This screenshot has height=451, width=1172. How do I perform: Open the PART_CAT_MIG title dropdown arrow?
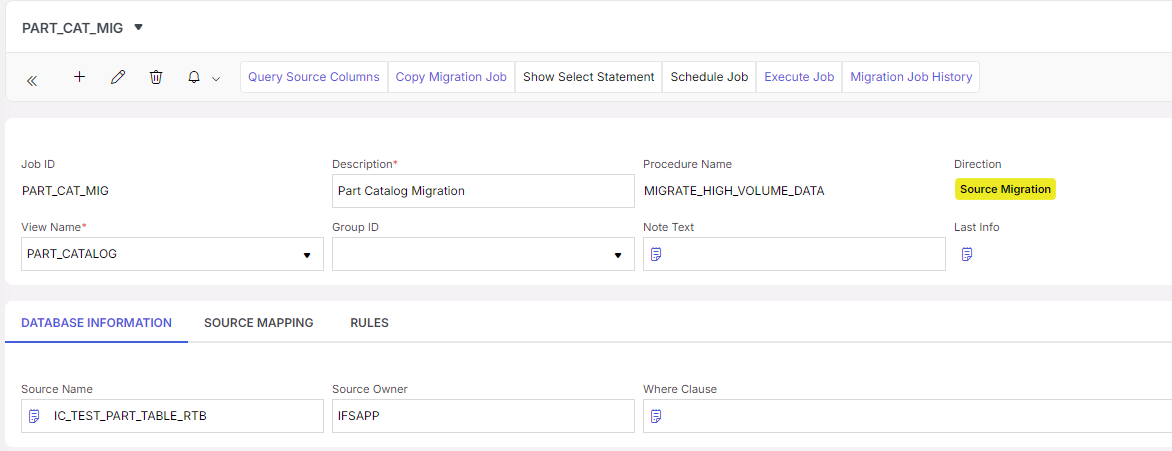[x=138, y=28]
